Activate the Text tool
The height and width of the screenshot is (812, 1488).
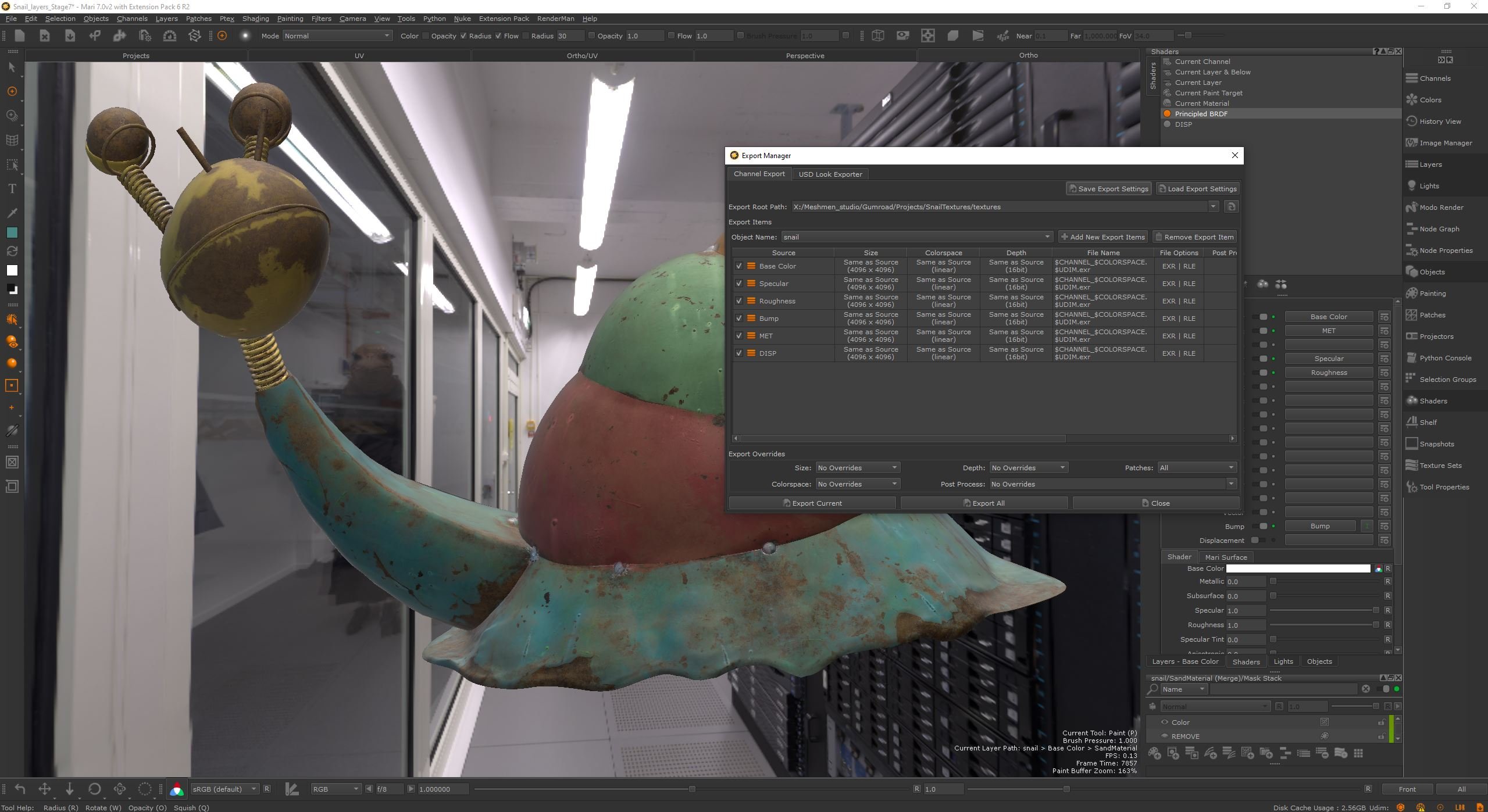[x=12, y=188]
